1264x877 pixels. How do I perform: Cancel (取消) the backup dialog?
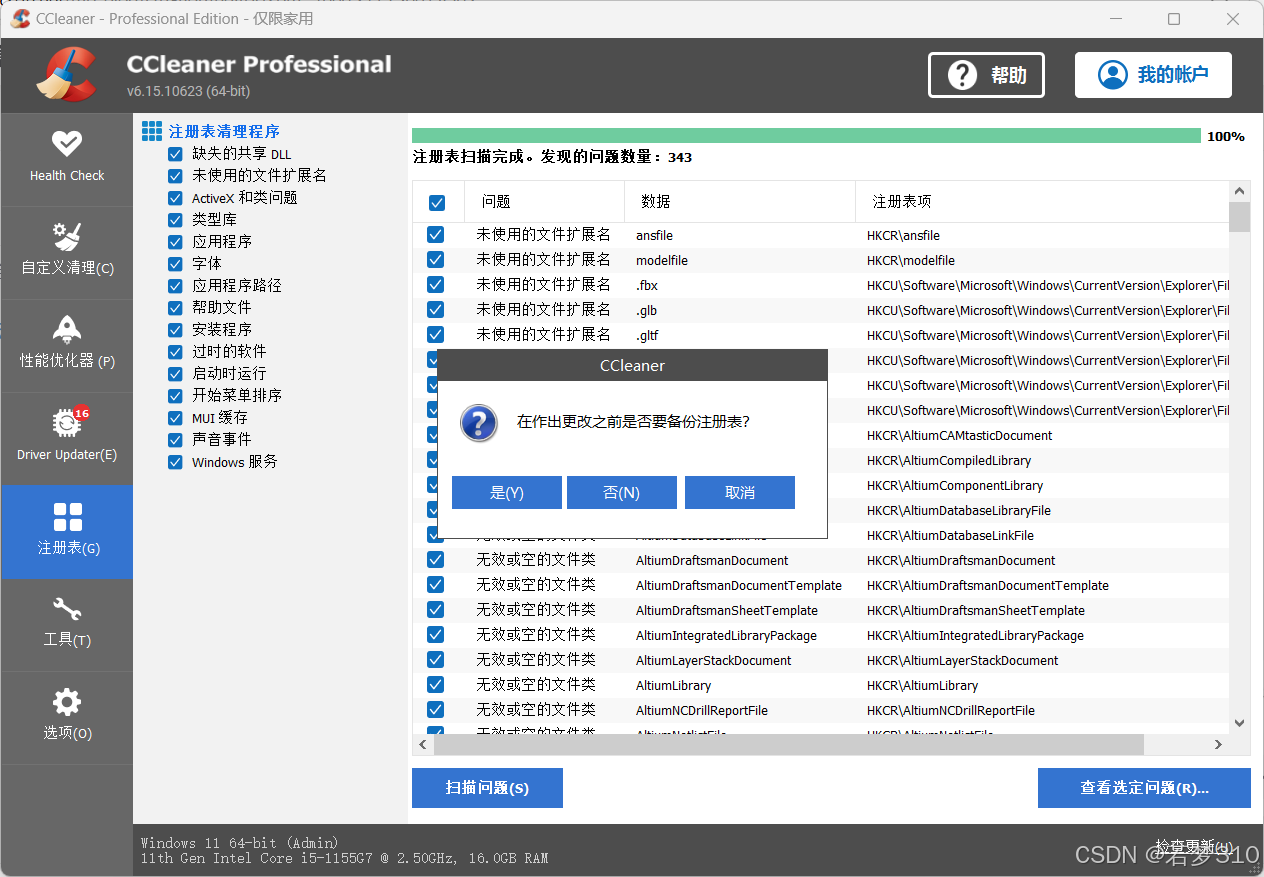740,492
